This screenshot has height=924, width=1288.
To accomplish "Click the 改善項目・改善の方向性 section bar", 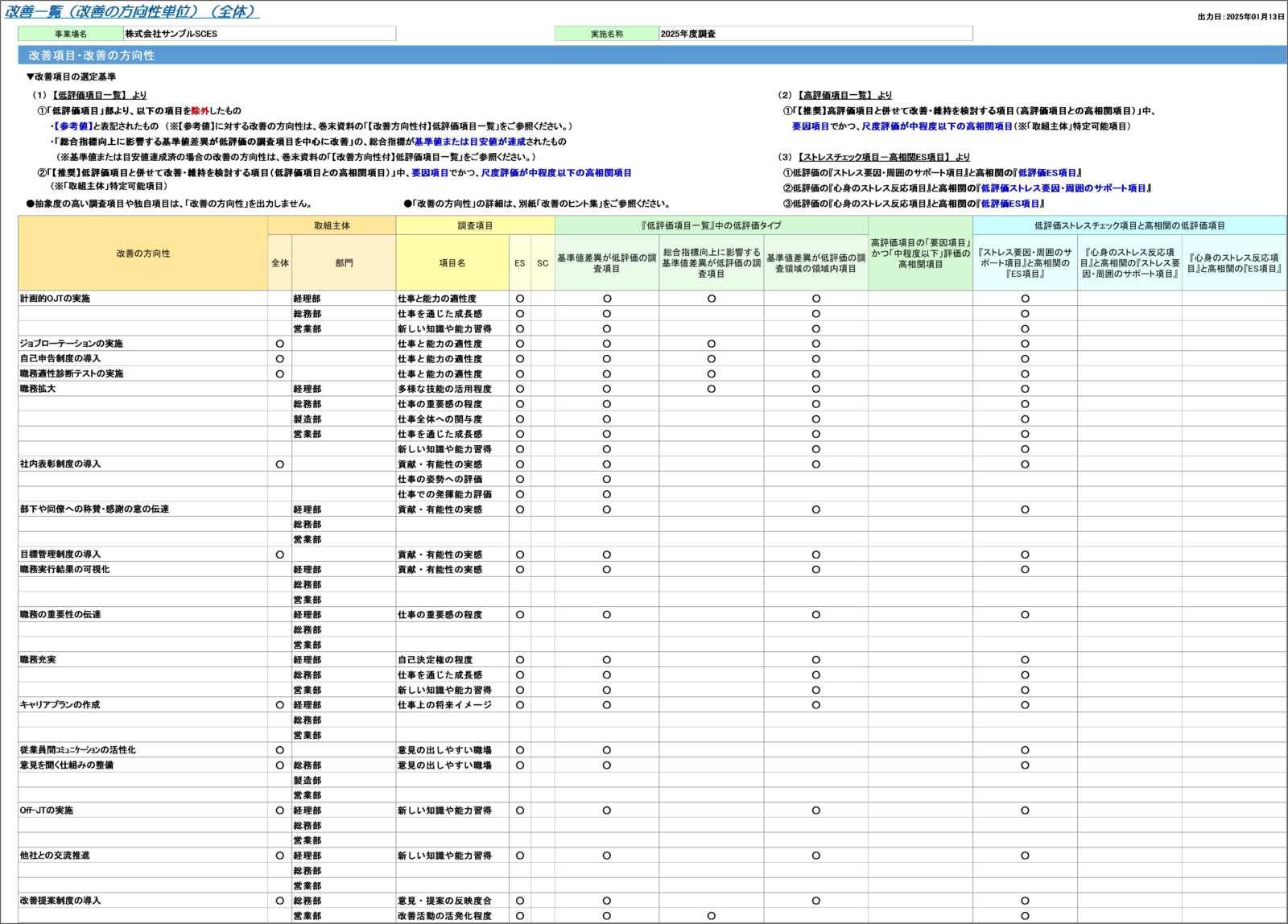I will click(651, 56).
